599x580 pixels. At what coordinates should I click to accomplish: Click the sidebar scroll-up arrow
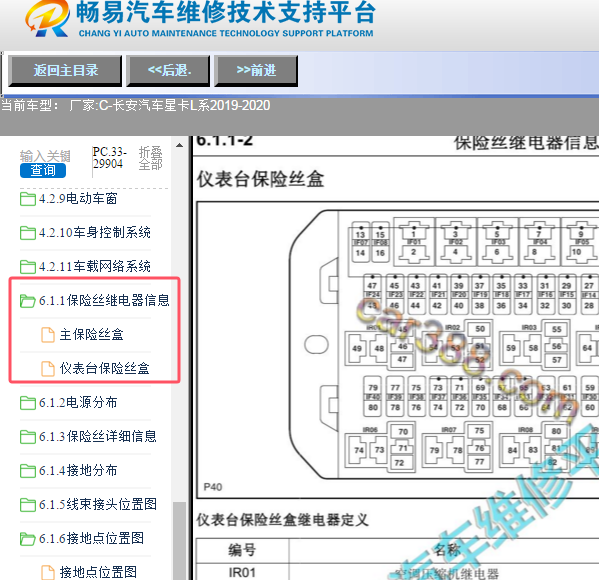click(x=179, y=145)
